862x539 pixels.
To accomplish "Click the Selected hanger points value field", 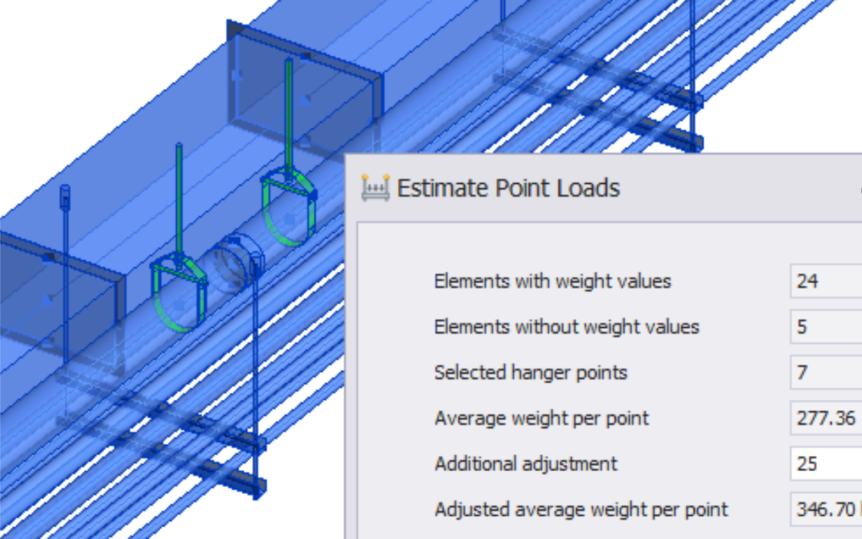I will pyautogui.click(x=825, y=373).
